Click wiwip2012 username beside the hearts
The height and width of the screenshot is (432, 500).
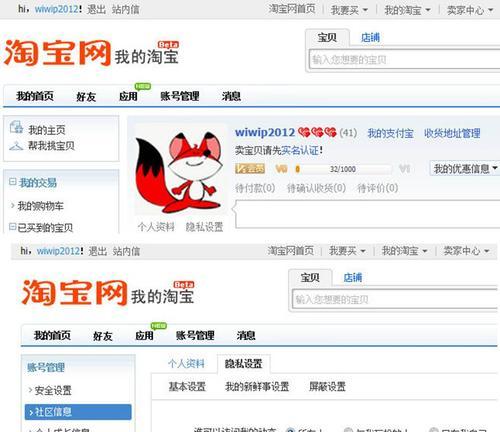(265, 132)
